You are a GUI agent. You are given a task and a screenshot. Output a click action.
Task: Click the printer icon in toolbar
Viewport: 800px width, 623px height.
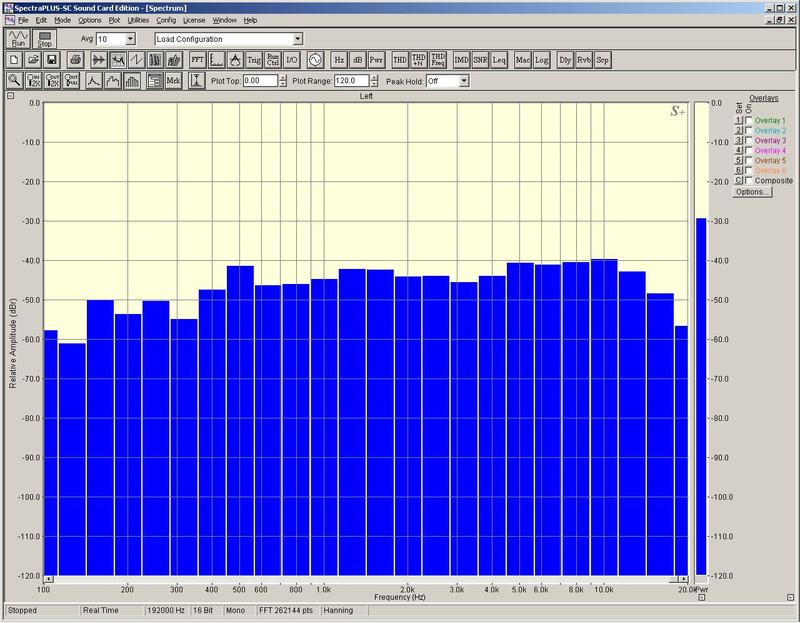(x=75, y=60)
